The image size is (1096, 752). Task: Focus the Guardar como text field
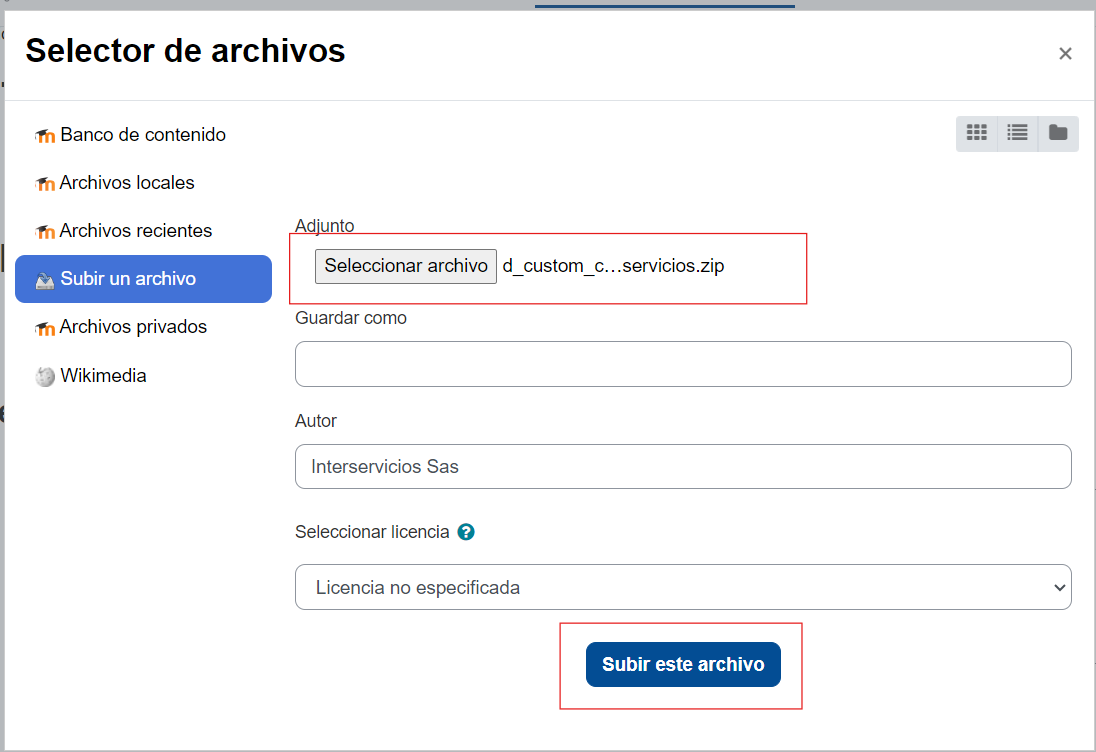point(683,364)
